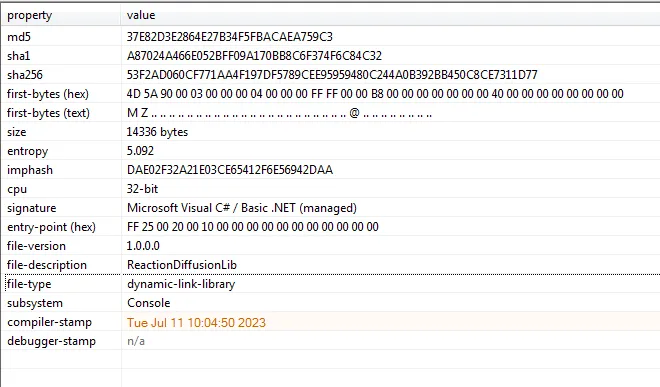This screenshot has height=387, width=660.
Task: Select the imphash property label
Action: pos(30,170)
